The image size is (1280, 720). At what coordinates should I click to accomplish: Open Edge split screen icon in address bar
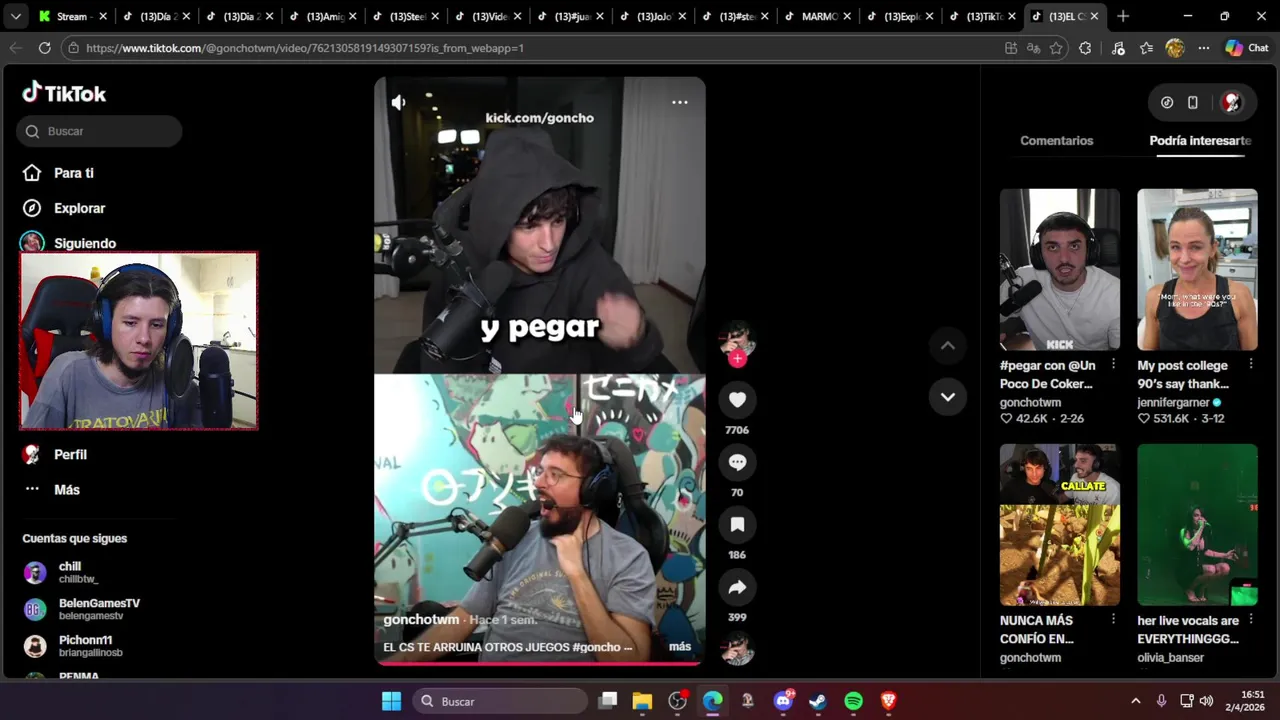click(1011, 48)
